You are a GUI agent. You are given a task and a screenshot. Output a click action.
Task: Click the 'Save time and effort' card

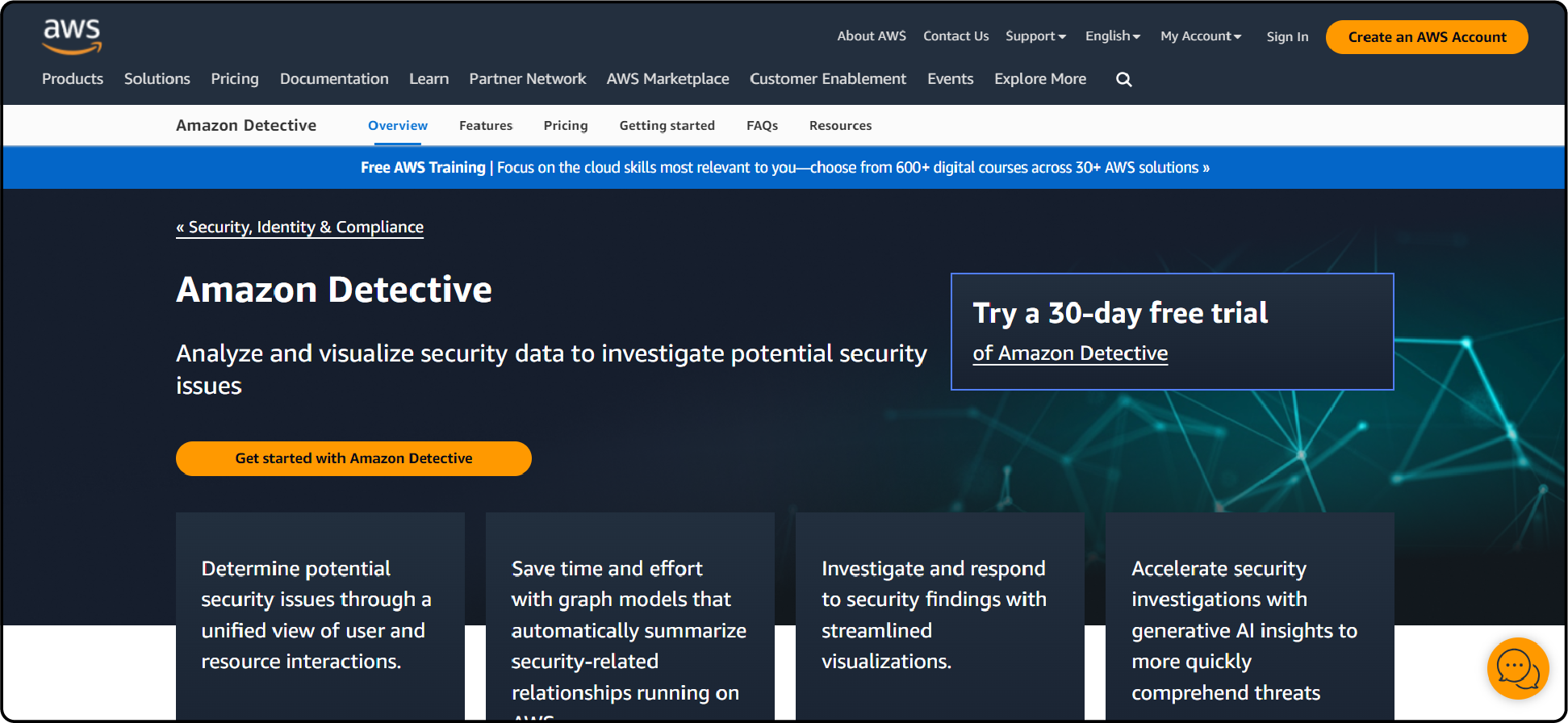(x=630, y=616)
